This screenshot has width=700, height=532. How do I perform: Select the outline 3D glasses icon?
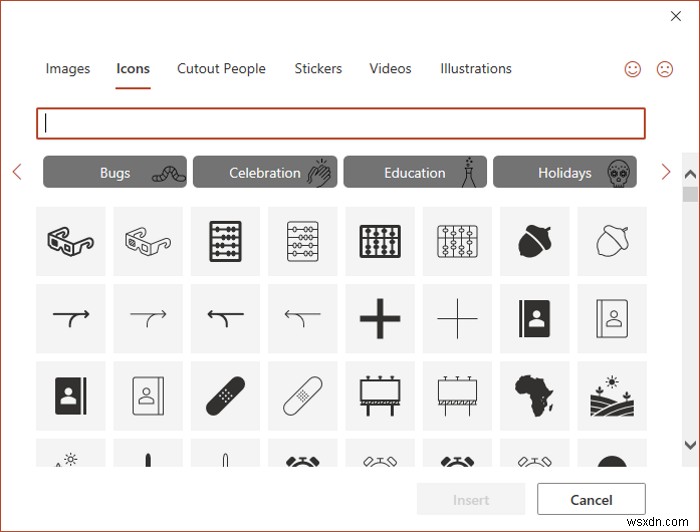pyautogui.click(x=148, y=241)
